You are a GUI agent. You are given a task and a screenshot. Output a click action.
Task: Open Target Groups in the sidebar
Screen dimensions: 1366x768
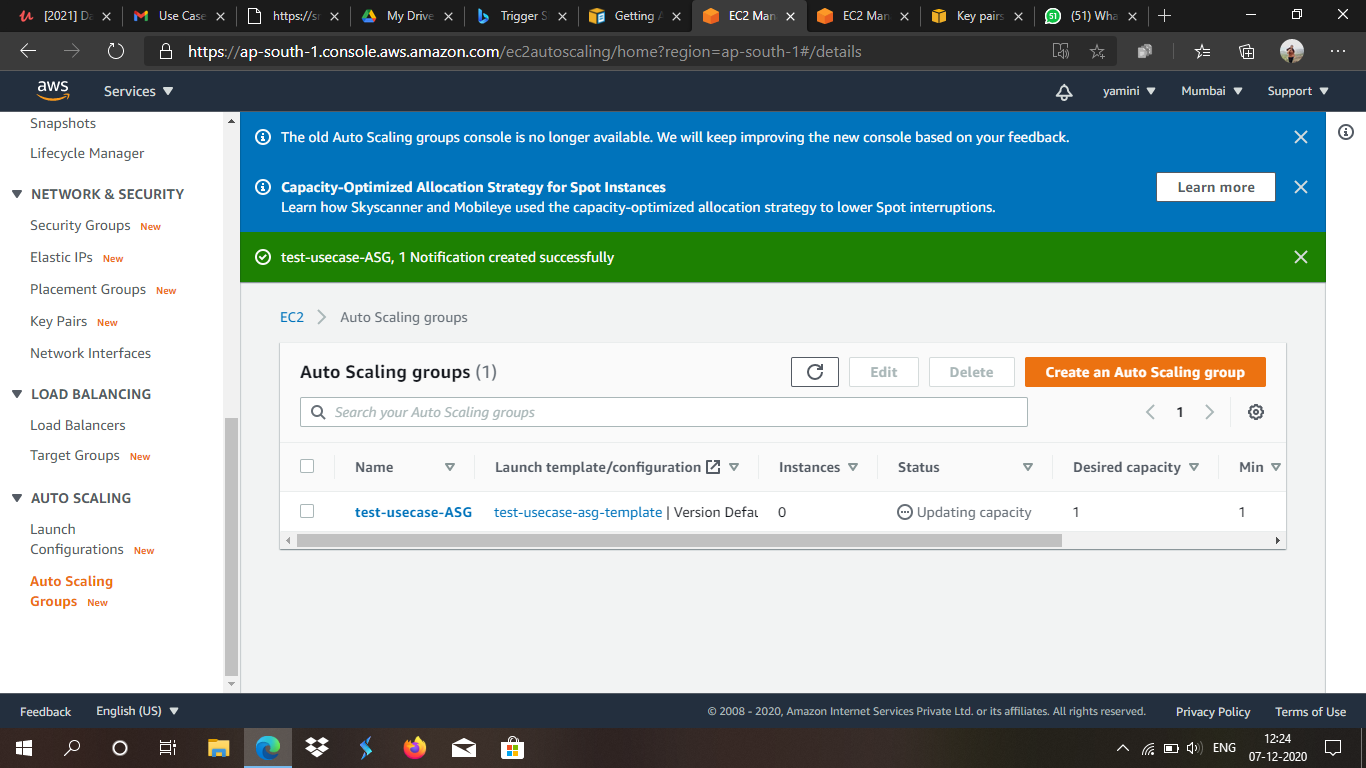click(75, 455)
